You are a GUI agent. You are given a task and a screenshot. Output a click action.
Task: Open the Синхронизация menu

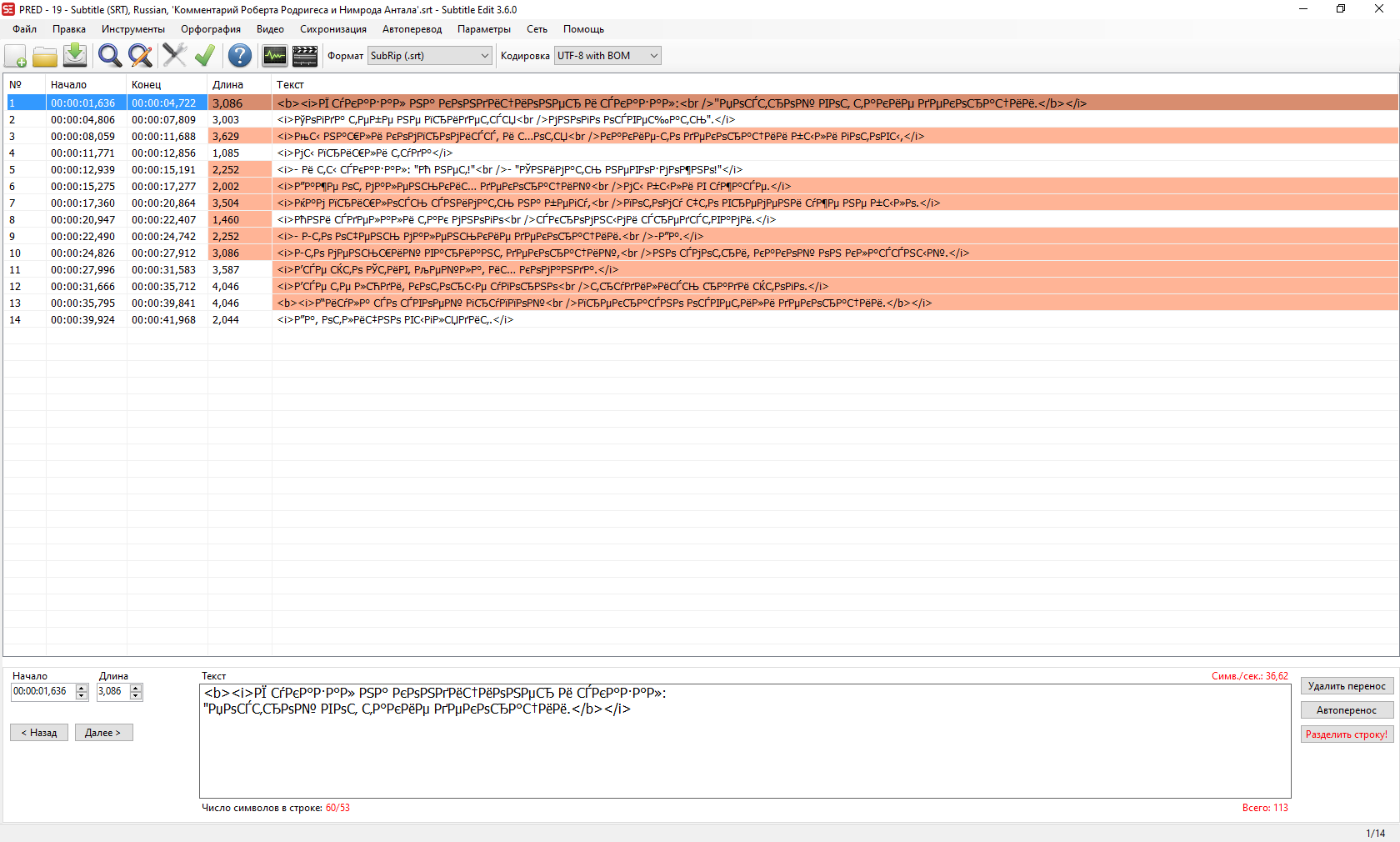[x=332, y=29]
